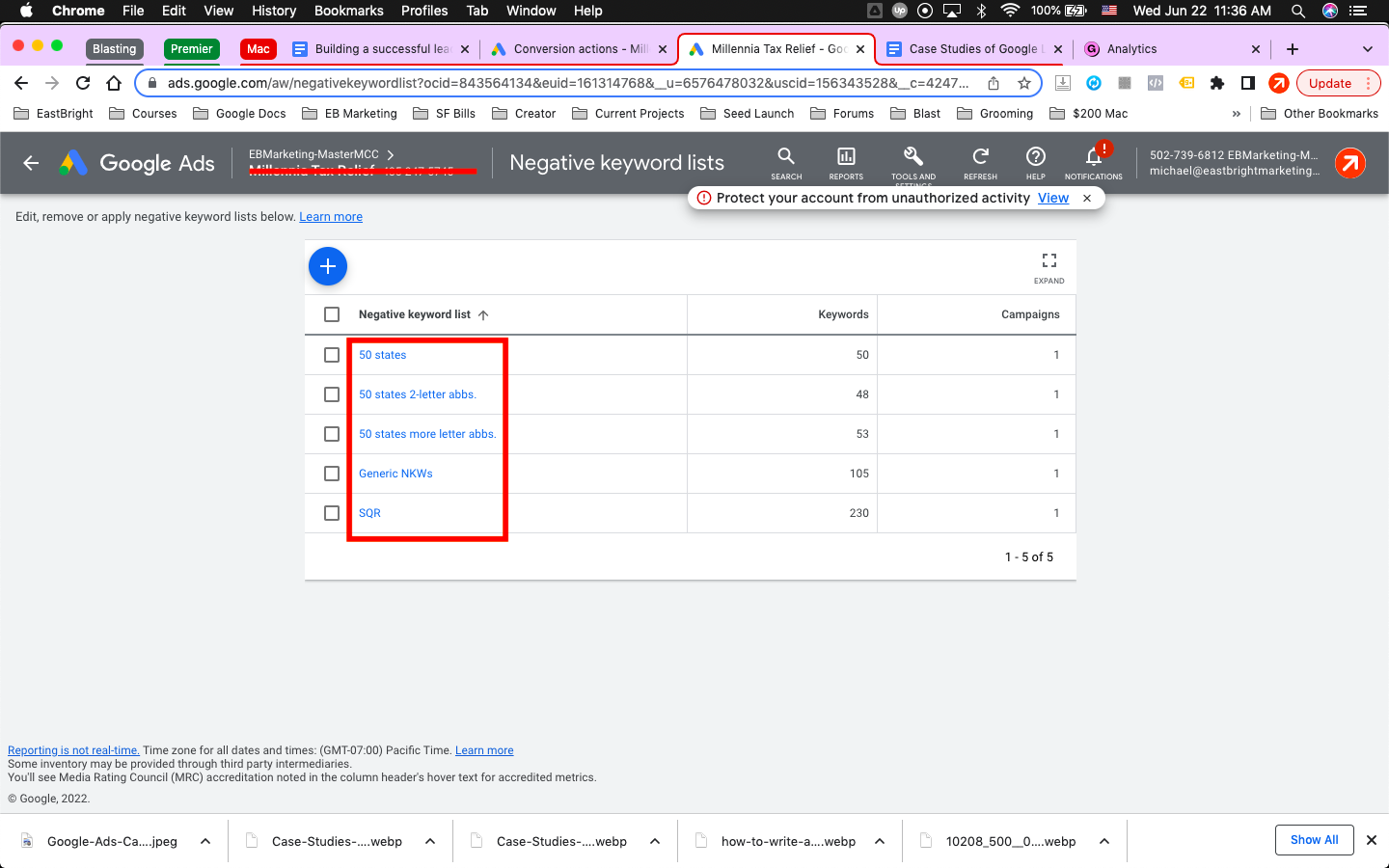The width and height of the screenshot is (1389, 868).
Task: Click the Wi-Fi status icon in menu bar
Action: (x=1009, y=11)
